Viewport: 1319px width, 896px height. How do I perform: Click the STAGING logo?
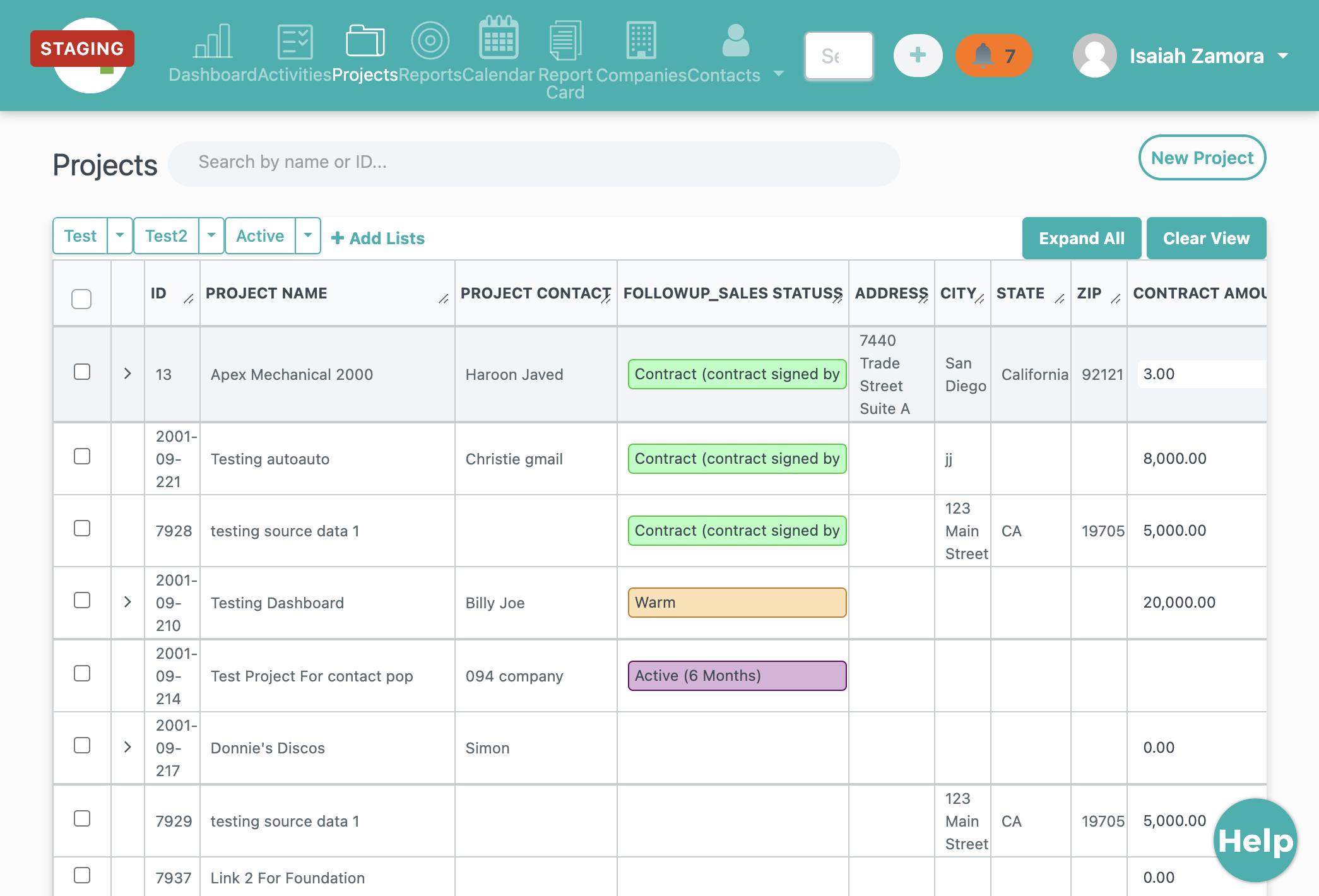pos(83,55)
